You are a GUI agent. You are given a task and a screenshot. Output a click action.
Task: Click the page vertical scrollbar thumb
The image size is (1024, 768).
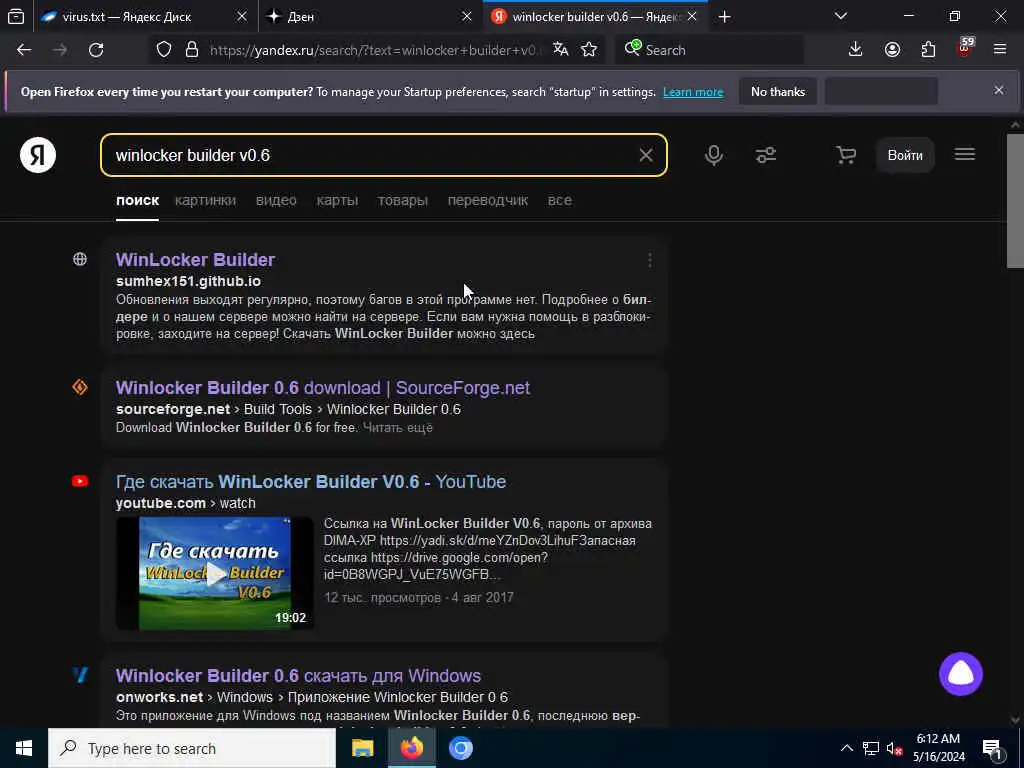tap(1016, 200)
